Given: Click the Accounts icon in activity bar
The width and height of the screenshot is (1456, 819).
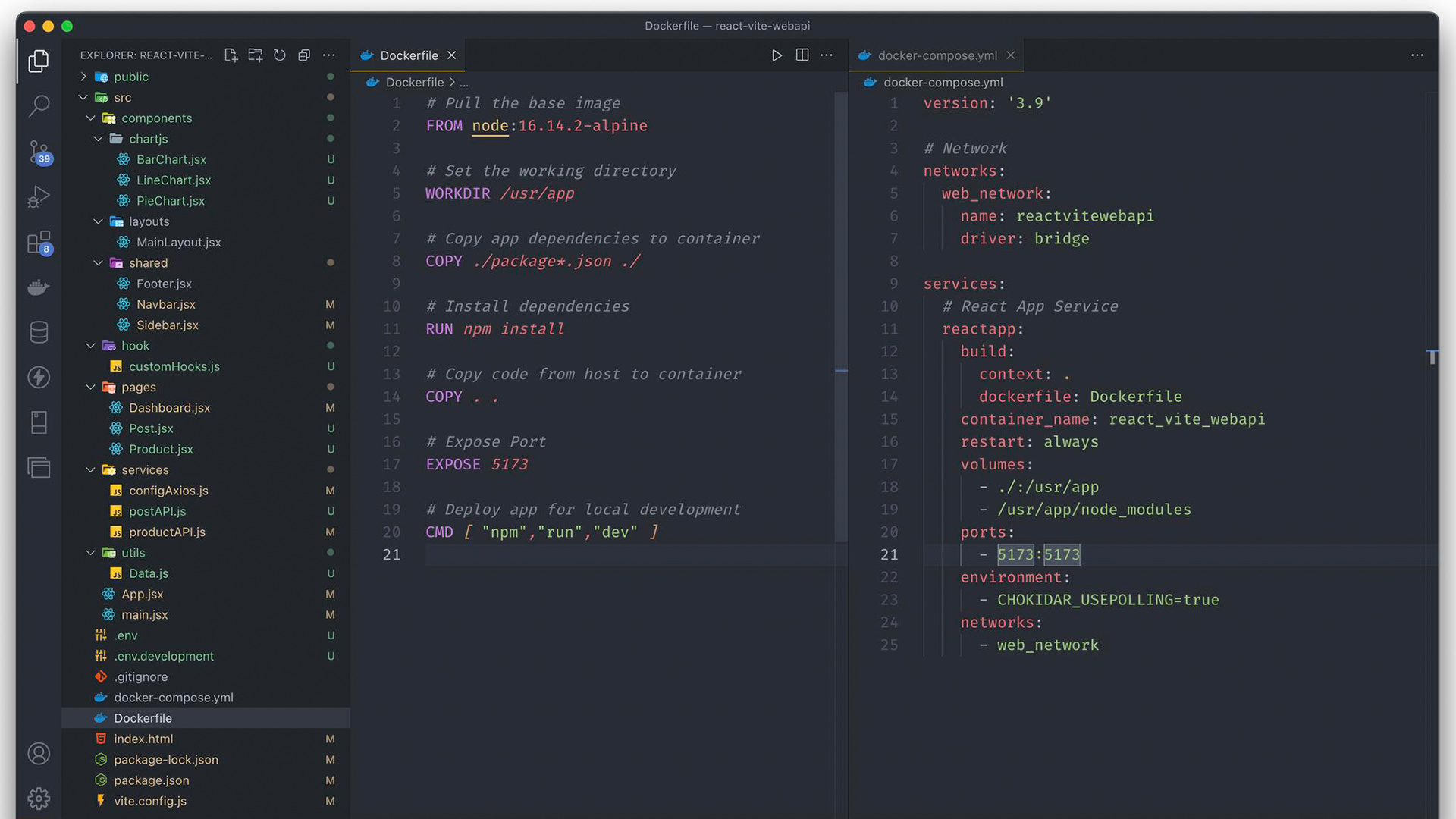Looking at the screenshot, I should coord(38,753).
